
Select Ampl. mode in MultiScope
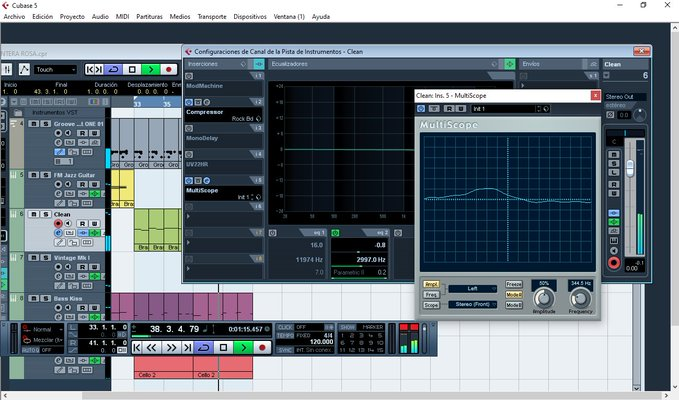[x=431, y=284]
